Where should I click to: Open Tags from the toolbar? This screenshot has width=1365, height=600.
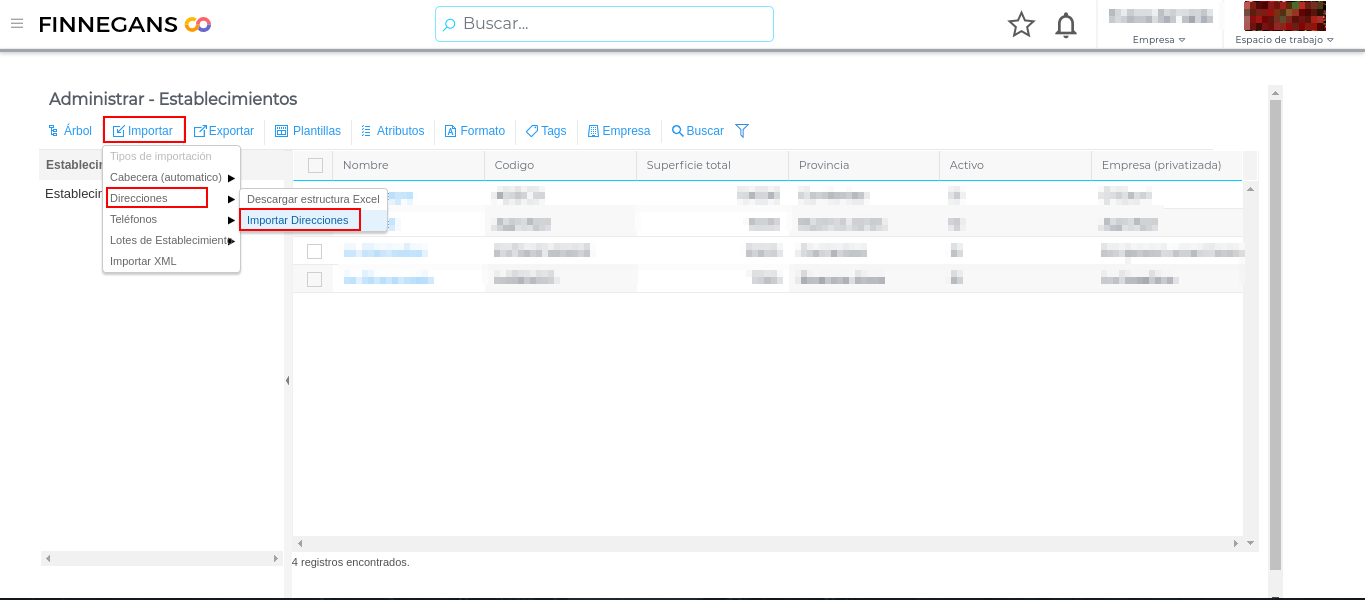tap(547, 131)
